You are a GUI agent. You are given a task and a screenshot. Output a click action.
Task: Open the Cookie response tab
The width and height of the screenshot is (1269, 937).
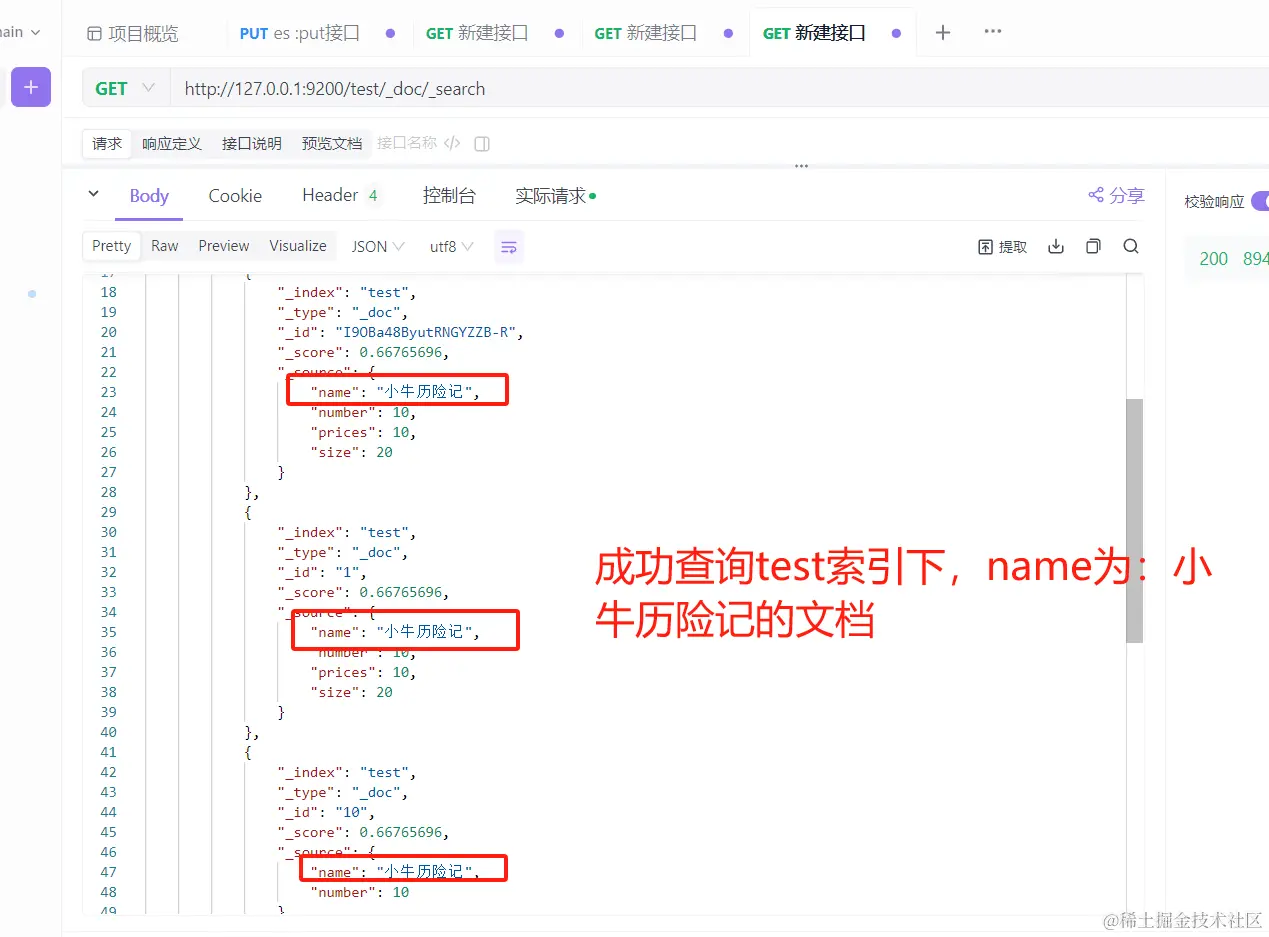(x=235, y=195)
